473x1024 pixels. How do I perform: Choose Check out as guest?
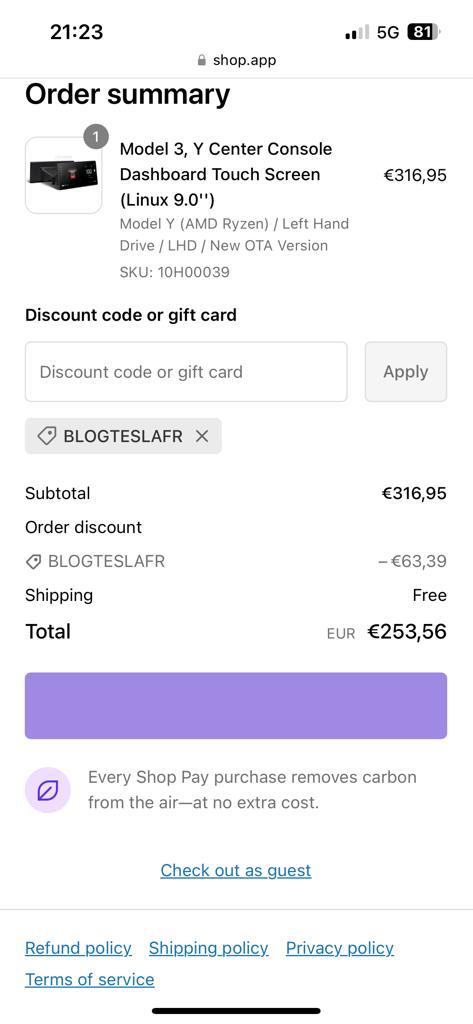[x=236, y=871]
